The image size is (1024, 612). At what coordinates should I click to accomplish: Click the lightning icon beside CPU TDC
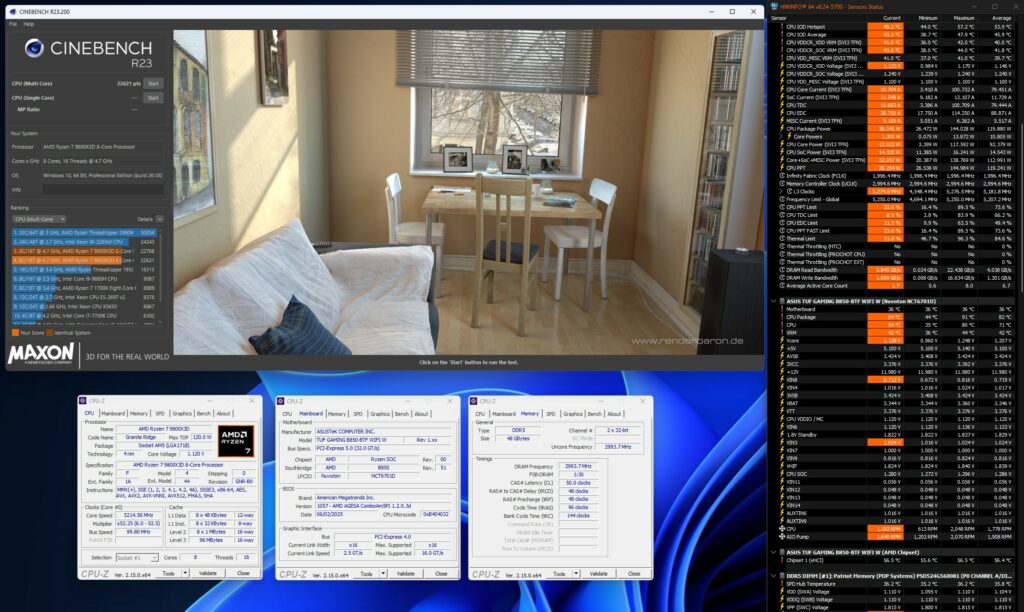[x=782, y=105]
